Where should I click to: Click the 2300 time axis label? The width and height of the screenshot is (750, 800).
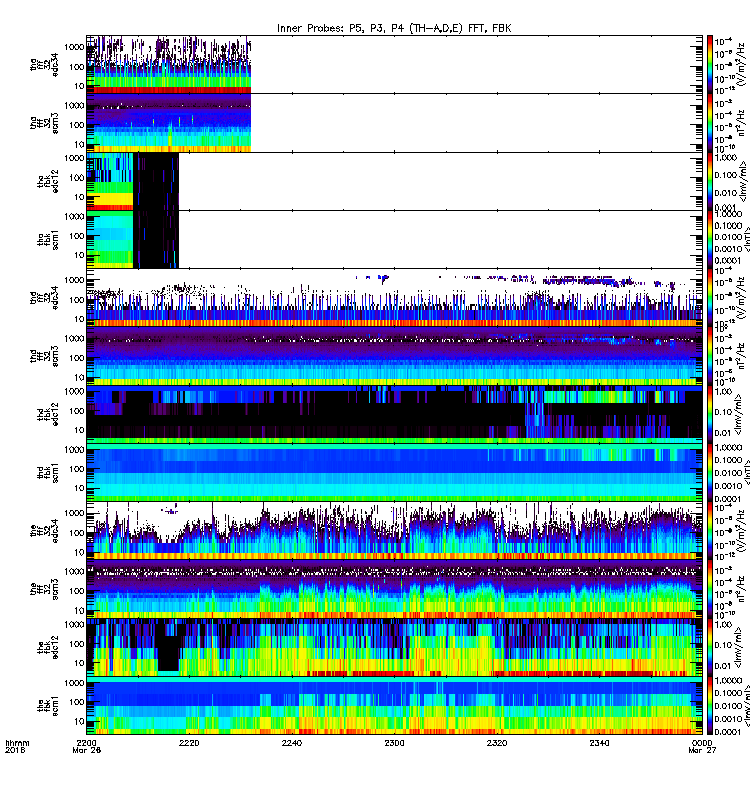pos(394,742)
